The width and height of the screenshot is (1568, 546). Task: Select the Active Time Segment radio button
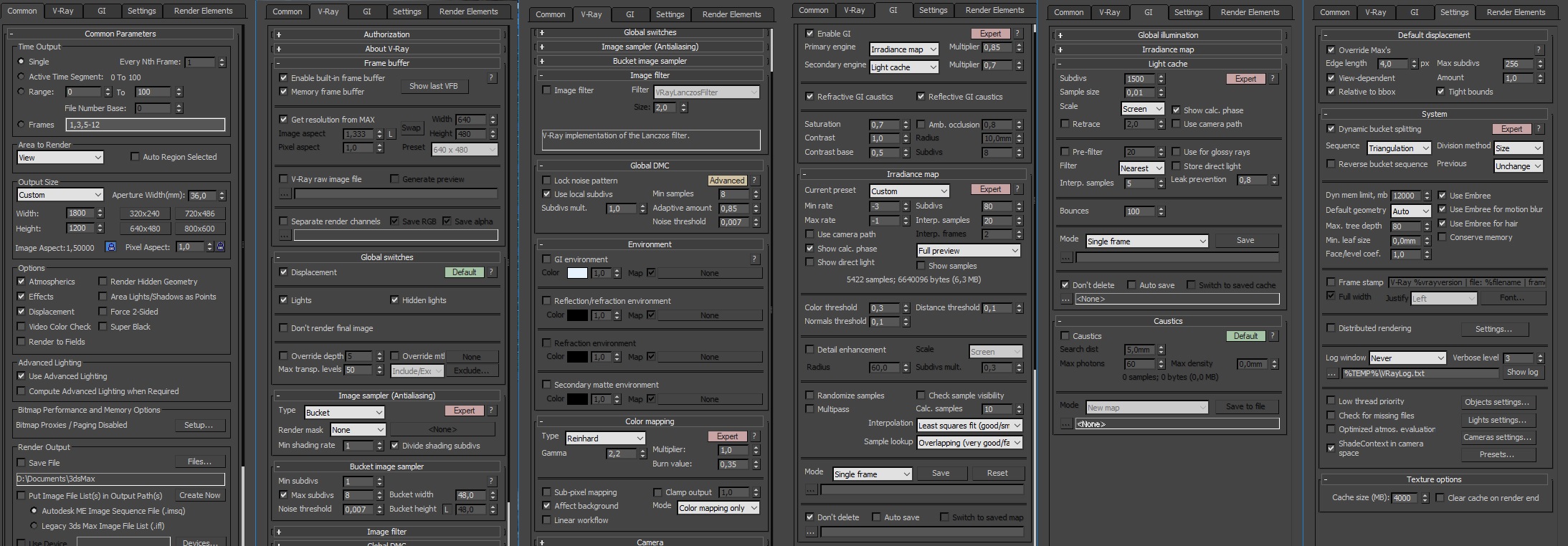coord(21,77)
